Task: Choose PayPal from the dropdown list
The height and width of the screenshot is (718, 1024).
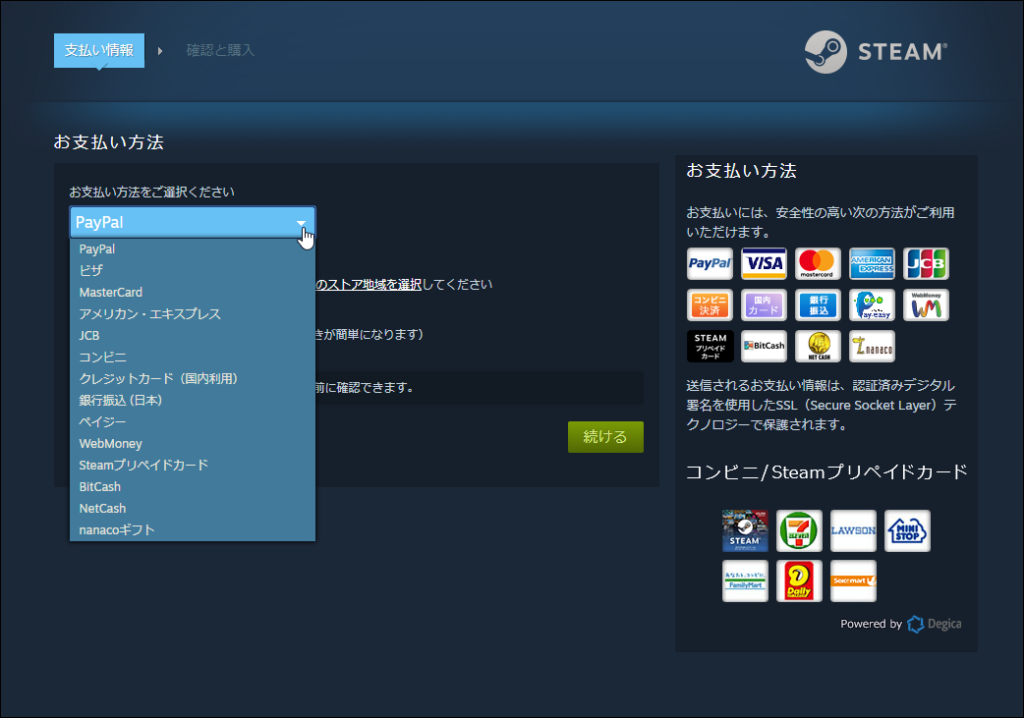Action: [193, 249]
